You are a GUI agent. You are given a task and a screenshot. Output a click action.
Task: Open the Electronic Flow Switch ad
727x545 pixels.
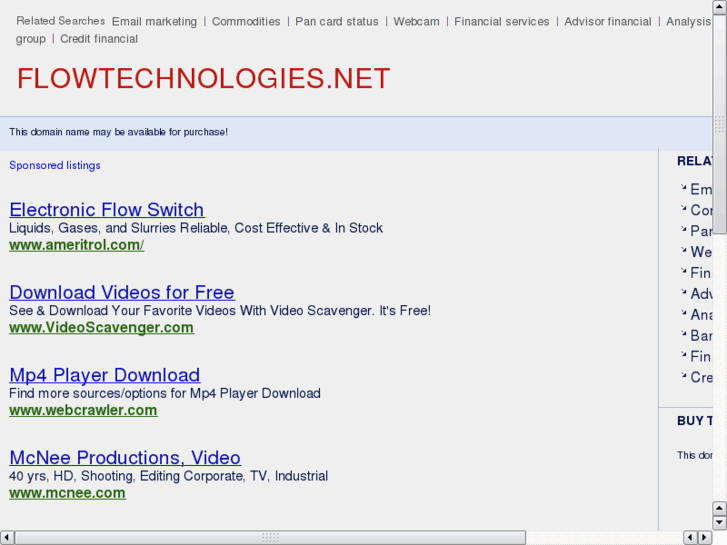[x=107, y=210]
